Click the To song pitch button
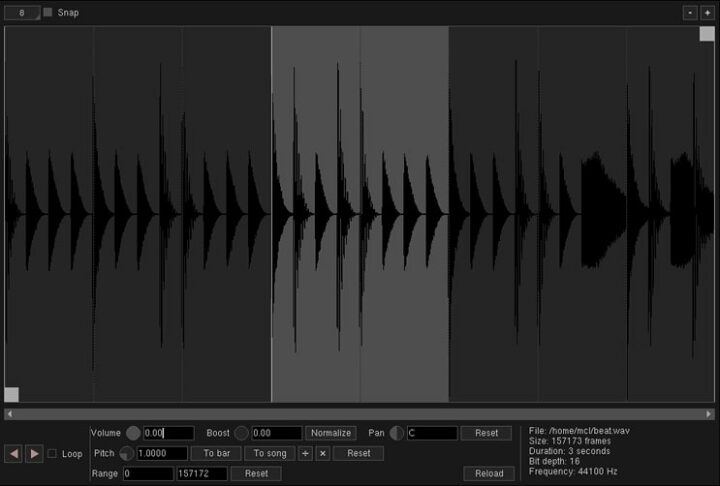720x486 pixels. pyautogui.click(x=270, y=453)
